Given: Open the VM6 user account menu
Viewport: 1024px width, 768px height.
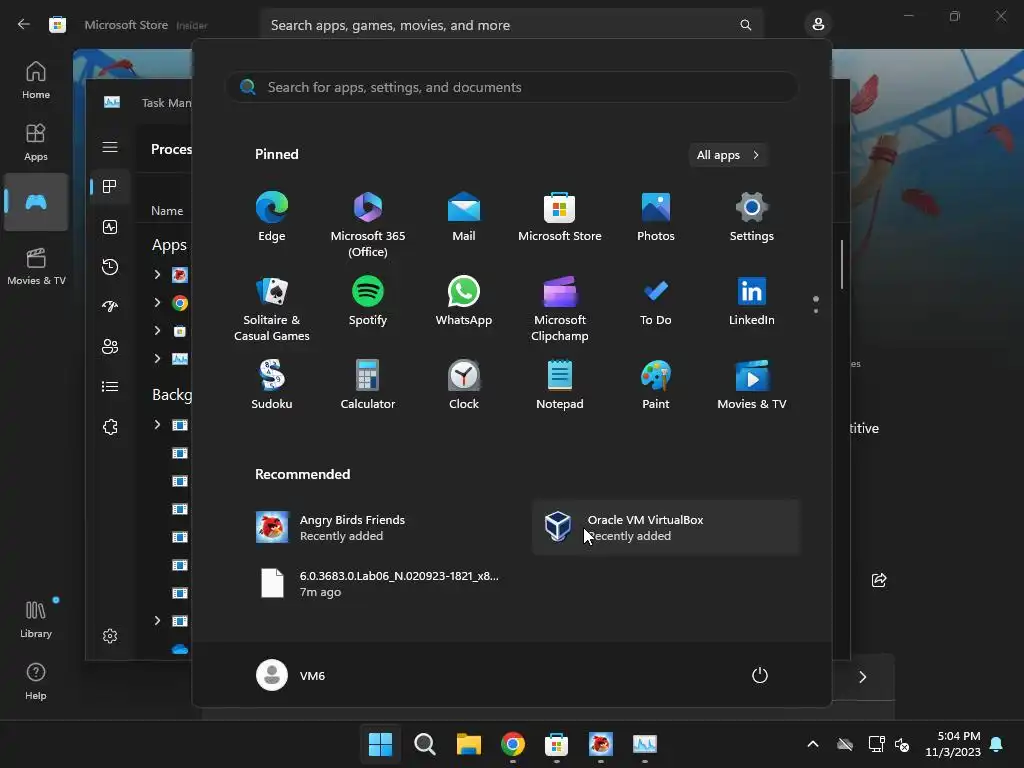Looking at the screenshot, I should 291,675.
